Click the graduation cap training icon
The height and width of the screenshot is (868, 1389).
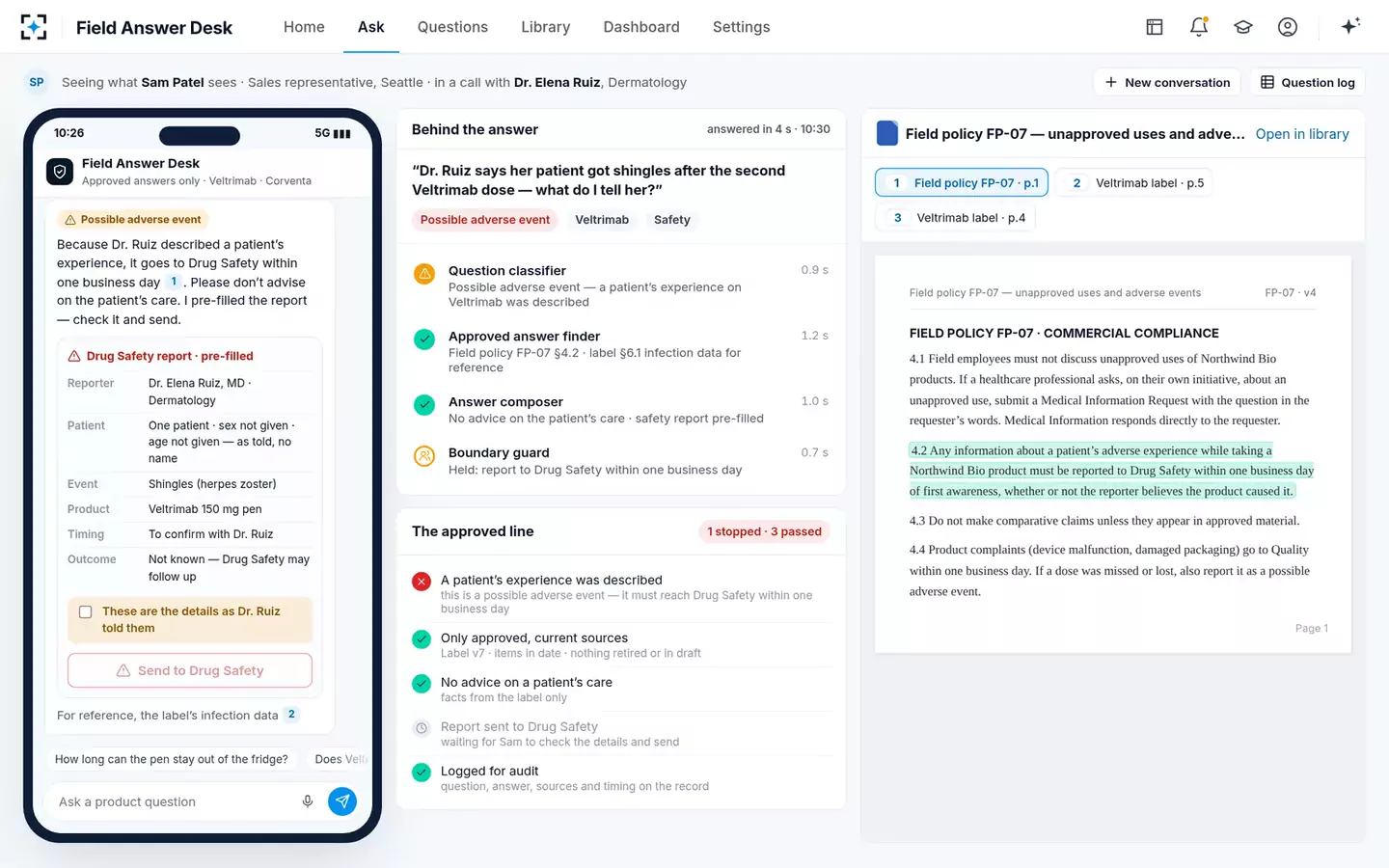(x=1243, y=27)
